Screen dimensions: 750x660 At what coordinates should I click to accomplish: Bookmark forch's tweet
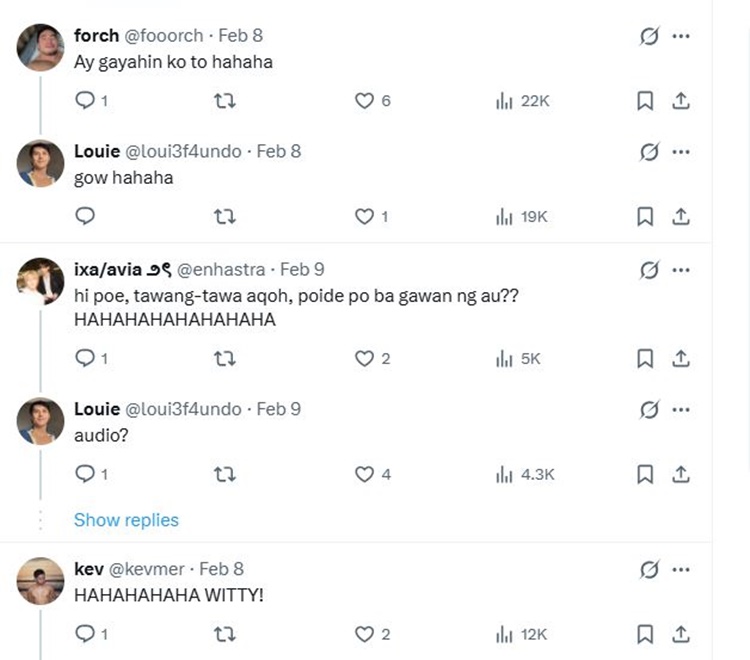[645, 100]
